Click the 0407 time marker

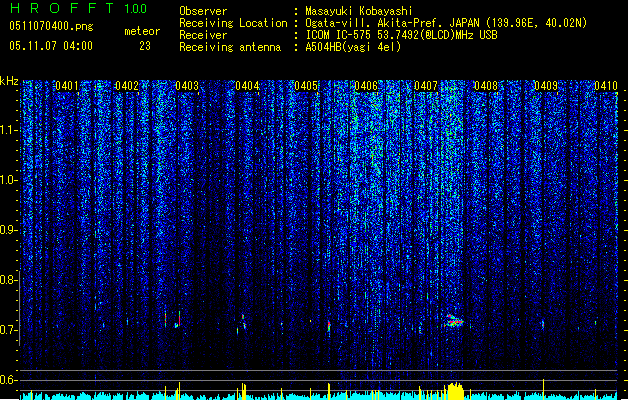[x=426, y=86]
